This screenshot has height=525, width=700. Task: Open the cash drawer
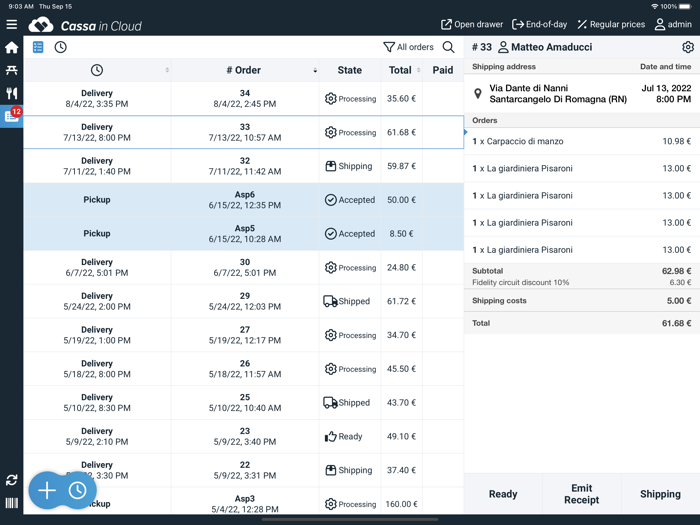click(x=472, y=25)
